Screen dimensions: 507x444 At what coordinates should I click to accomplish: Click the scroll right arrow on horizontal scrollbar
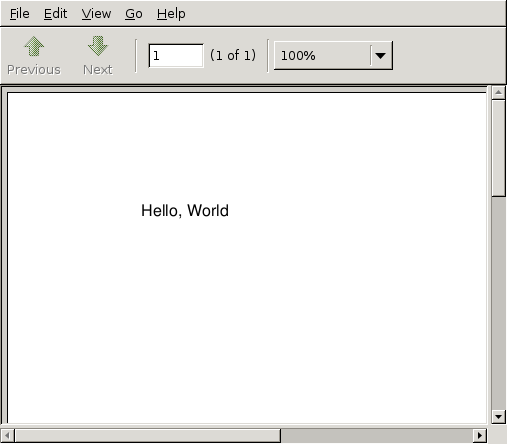[479, 435]
